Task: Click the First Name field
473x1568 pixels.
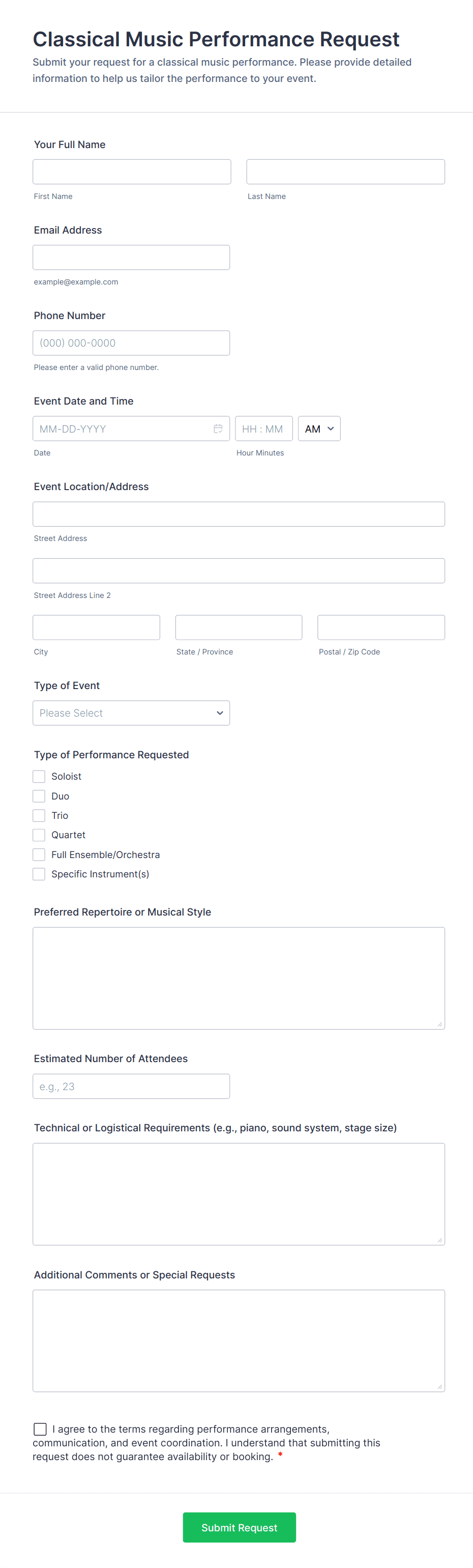Action: [x=131, y=171]
